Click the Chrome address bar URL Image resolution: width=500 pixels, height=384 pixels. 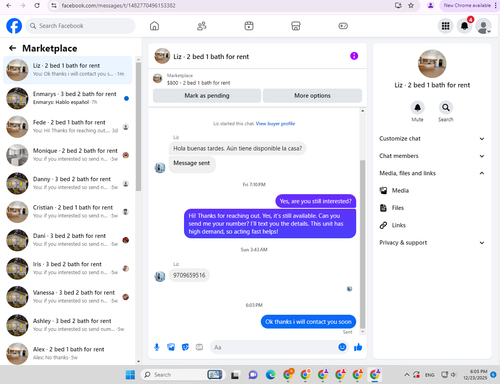tap(118, 5)
